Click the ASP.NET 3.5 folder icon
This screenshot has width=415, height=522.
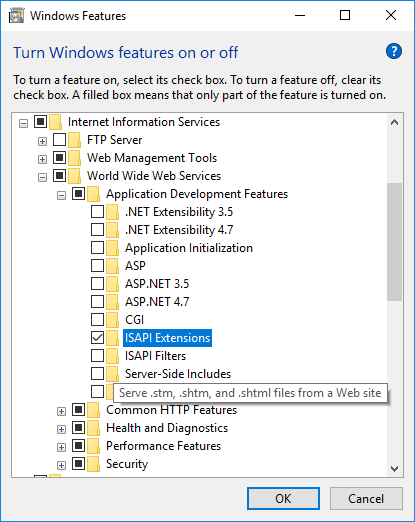113,284
